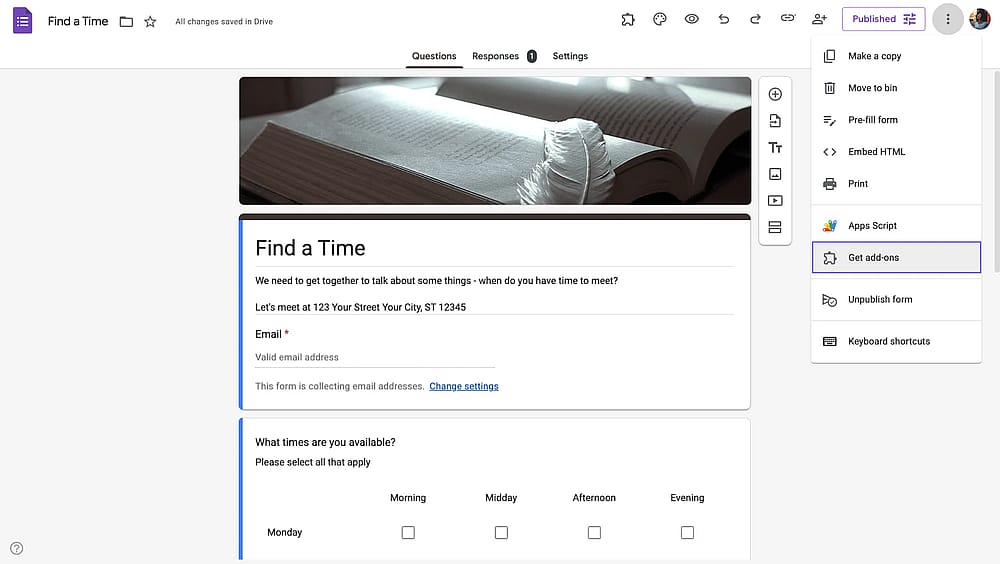The height and width of the screenshot is (564, 1000).
Task: Redo the last change
Action: click(756, 19)
